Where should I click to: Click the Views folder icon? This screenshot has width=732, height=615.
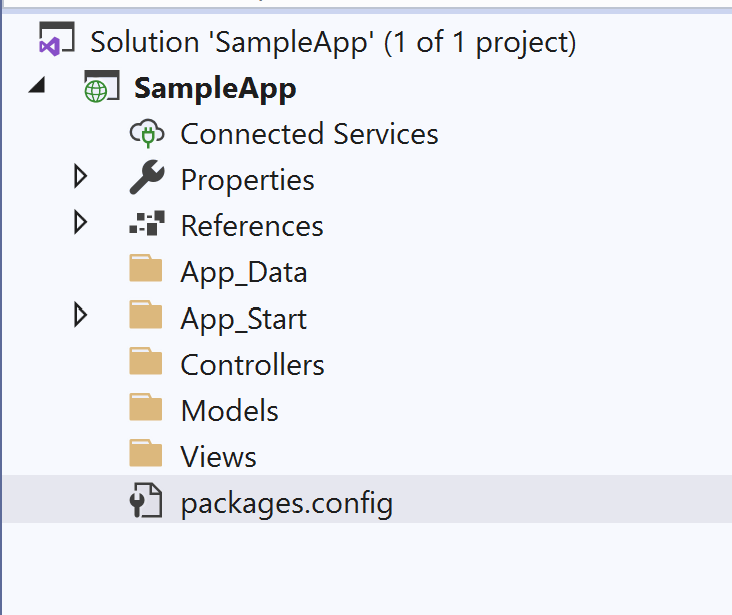pos(146,453)
